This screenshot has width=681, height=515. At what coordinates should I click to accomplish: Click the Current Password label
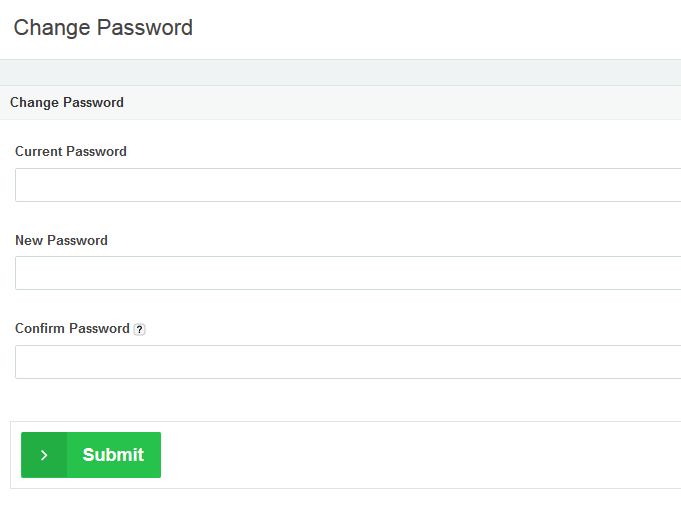[x=71, y=152]
